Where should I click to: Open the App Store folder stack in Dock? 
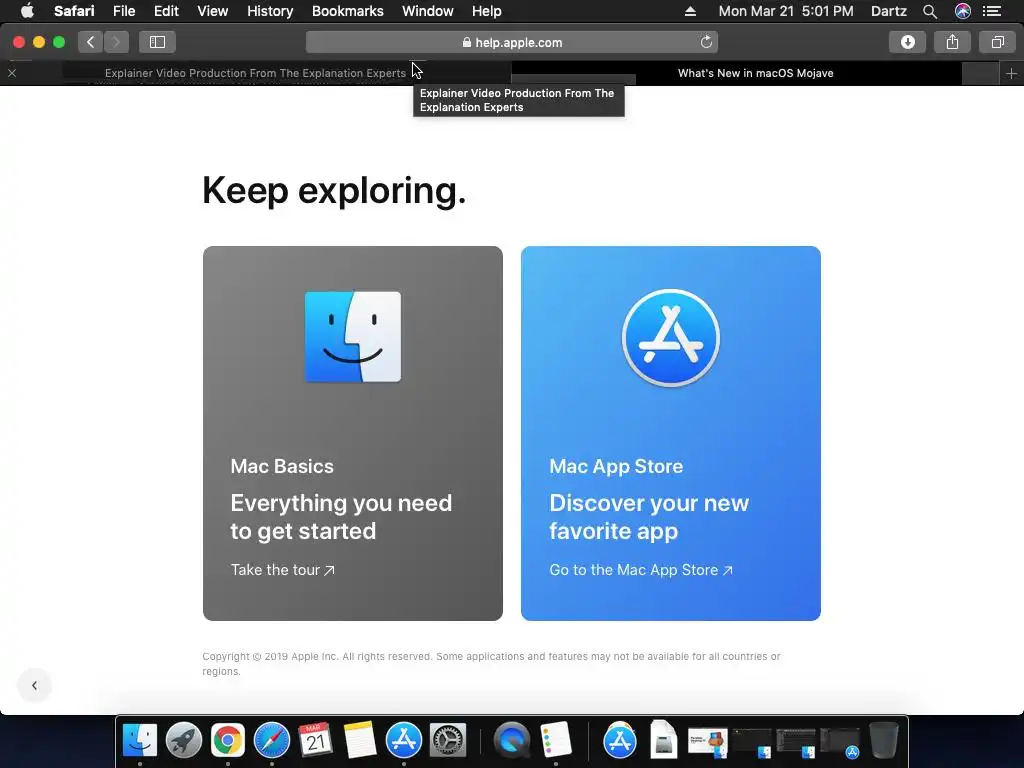click(620, 741)
